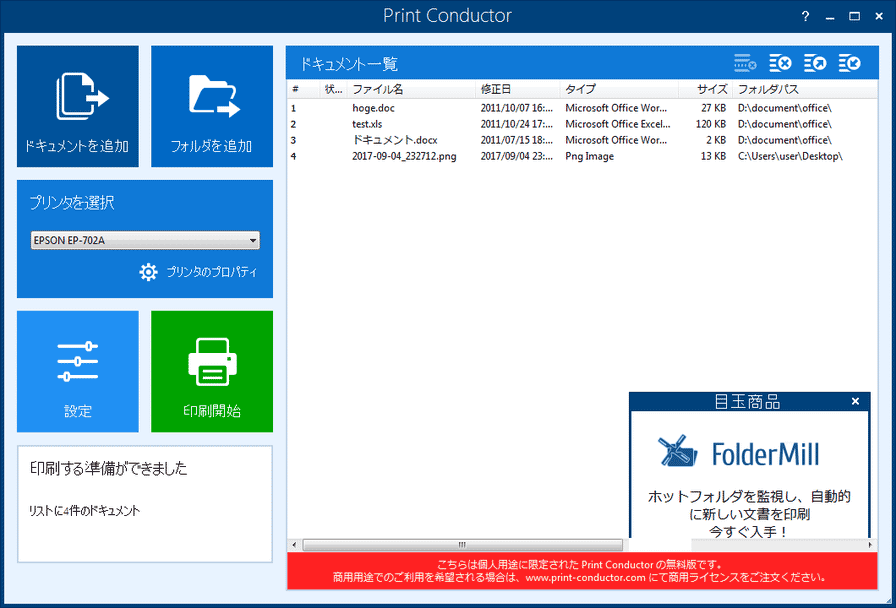Sort by the サイズ column header
The height and width of the screenshot is (608, 896).
706,89
